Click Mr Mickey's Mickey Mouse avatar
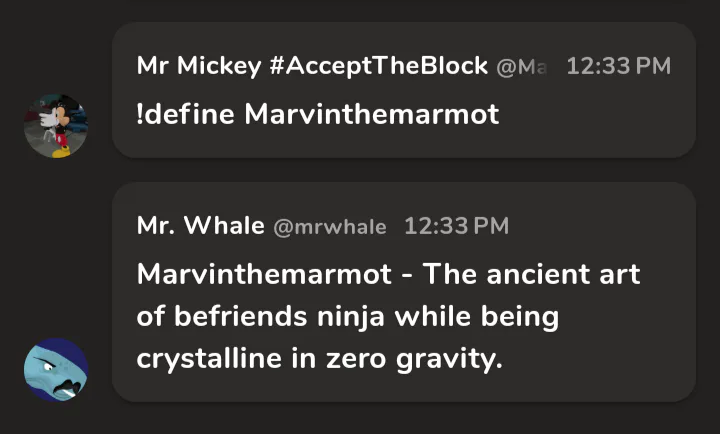Viewport: 720px width, 434px height. pos(55,126)
